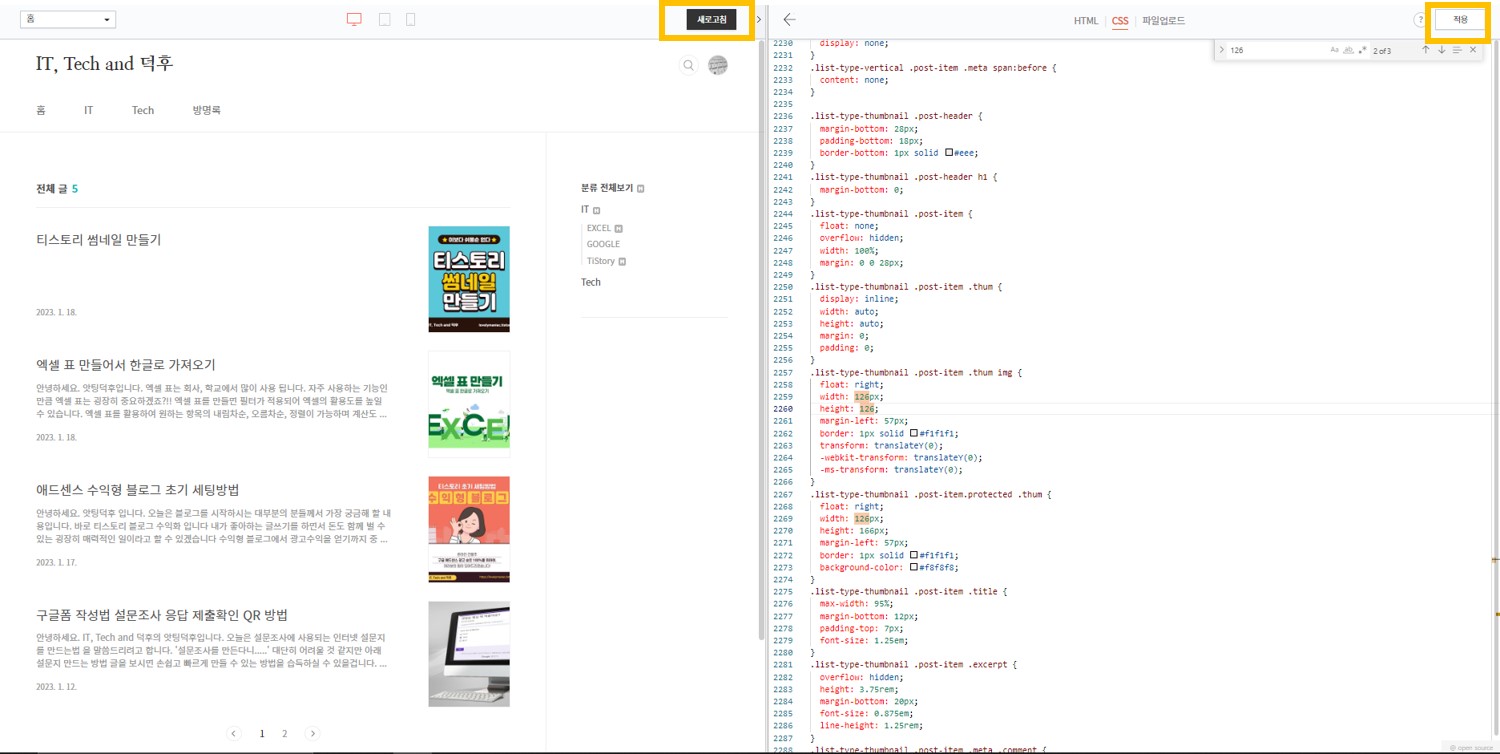This screenshot has height=754, width=1500.
Task: Click page 1 in pagination
Action: [262, 733]
